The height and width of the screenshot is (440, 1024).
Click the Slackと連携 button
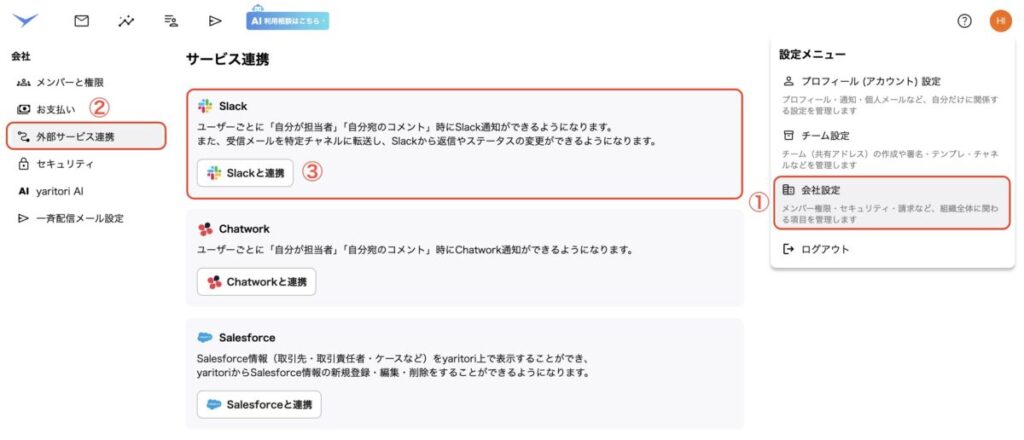point(245,173)
